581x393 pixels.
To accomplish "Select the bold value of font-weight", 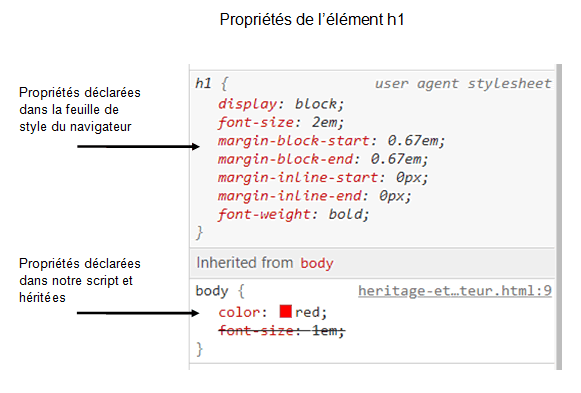I will tap(345, 214).
